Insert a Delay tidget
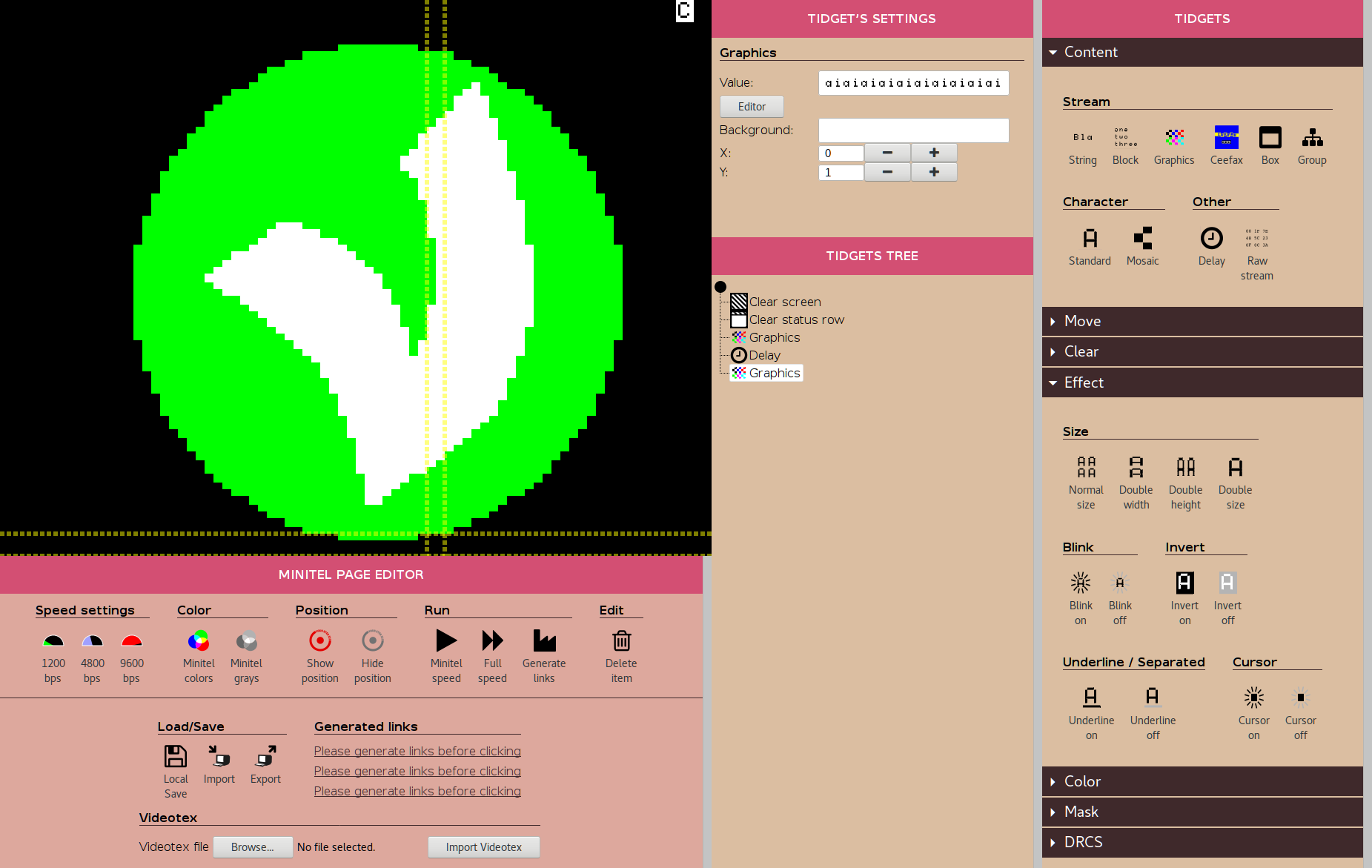 1211,245
